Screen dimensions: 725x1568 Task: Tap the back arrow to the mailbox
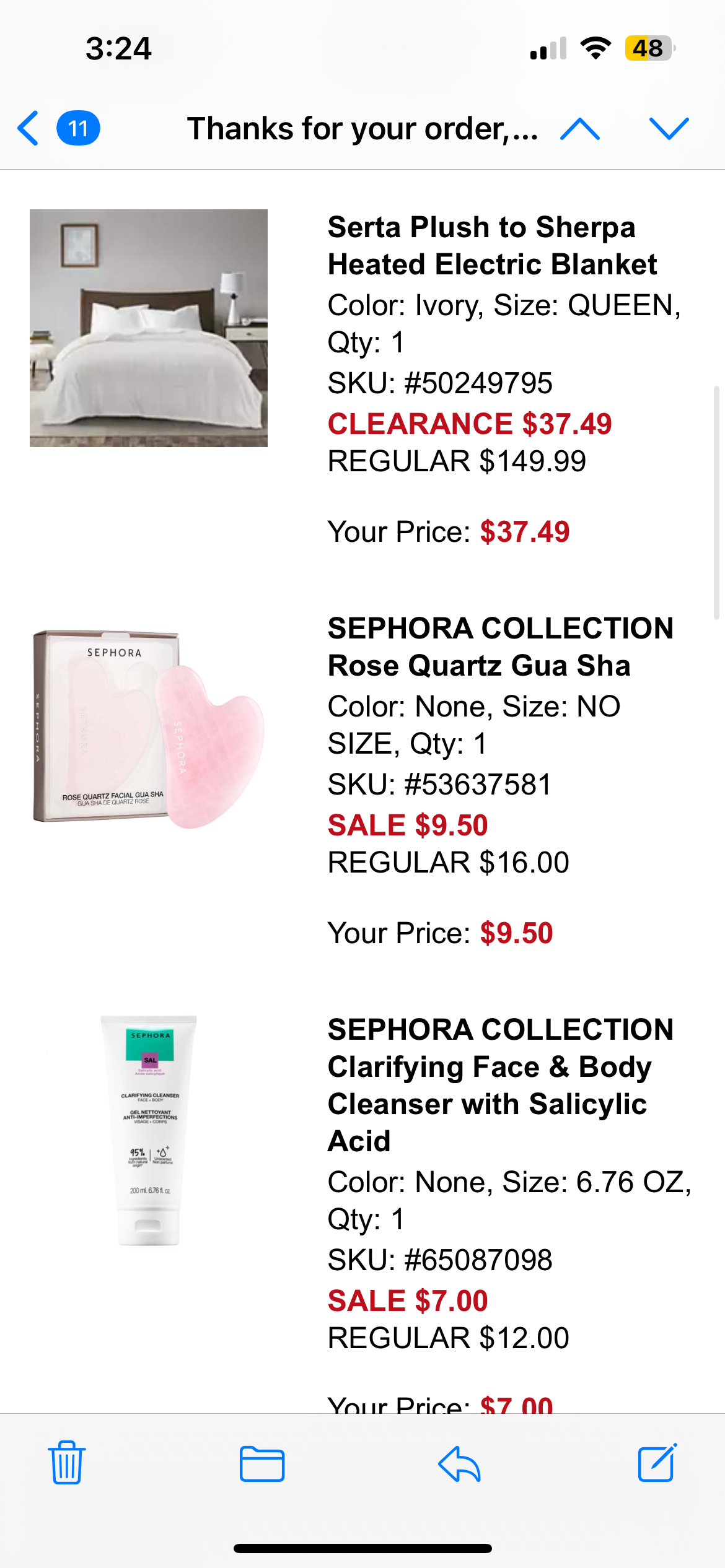(29, 128)
